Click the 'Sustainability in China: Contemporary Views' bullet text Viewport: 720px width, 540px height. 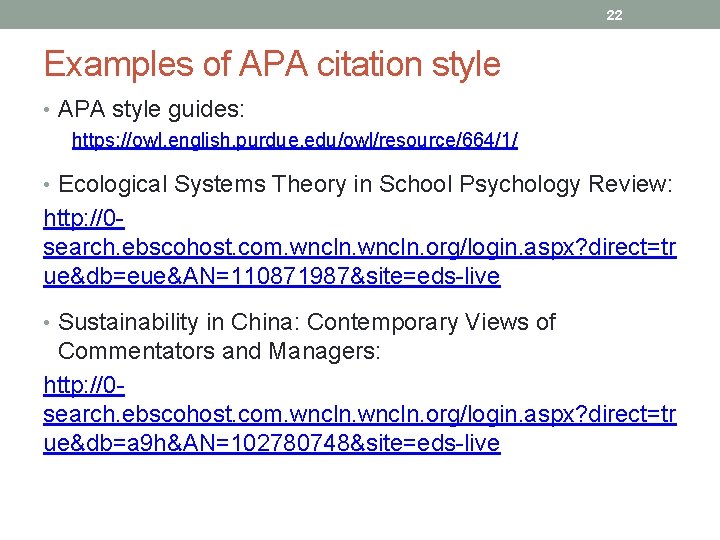pyautogui.click(x=307, y=337)
